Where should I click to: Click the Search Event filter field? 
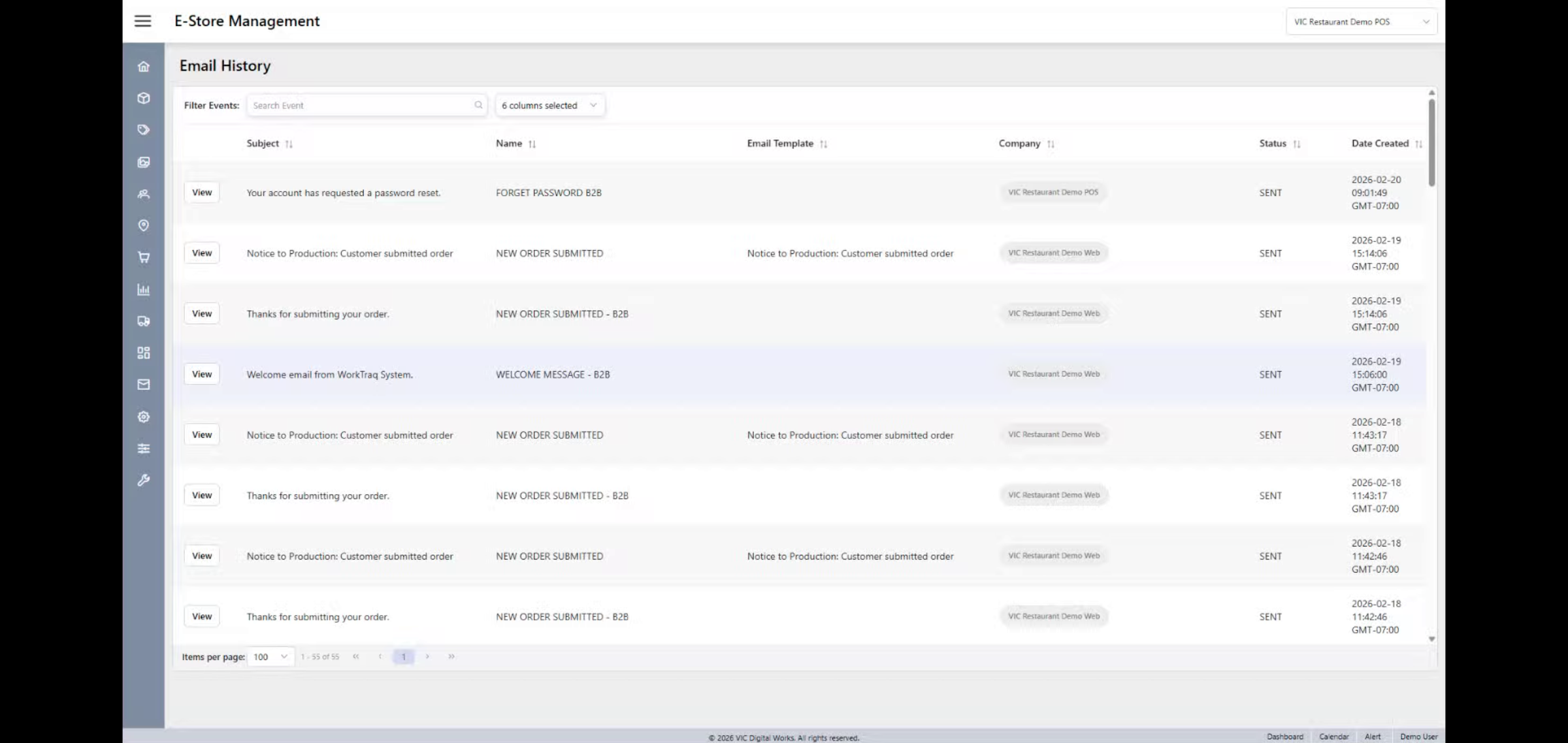pos(363,106)
